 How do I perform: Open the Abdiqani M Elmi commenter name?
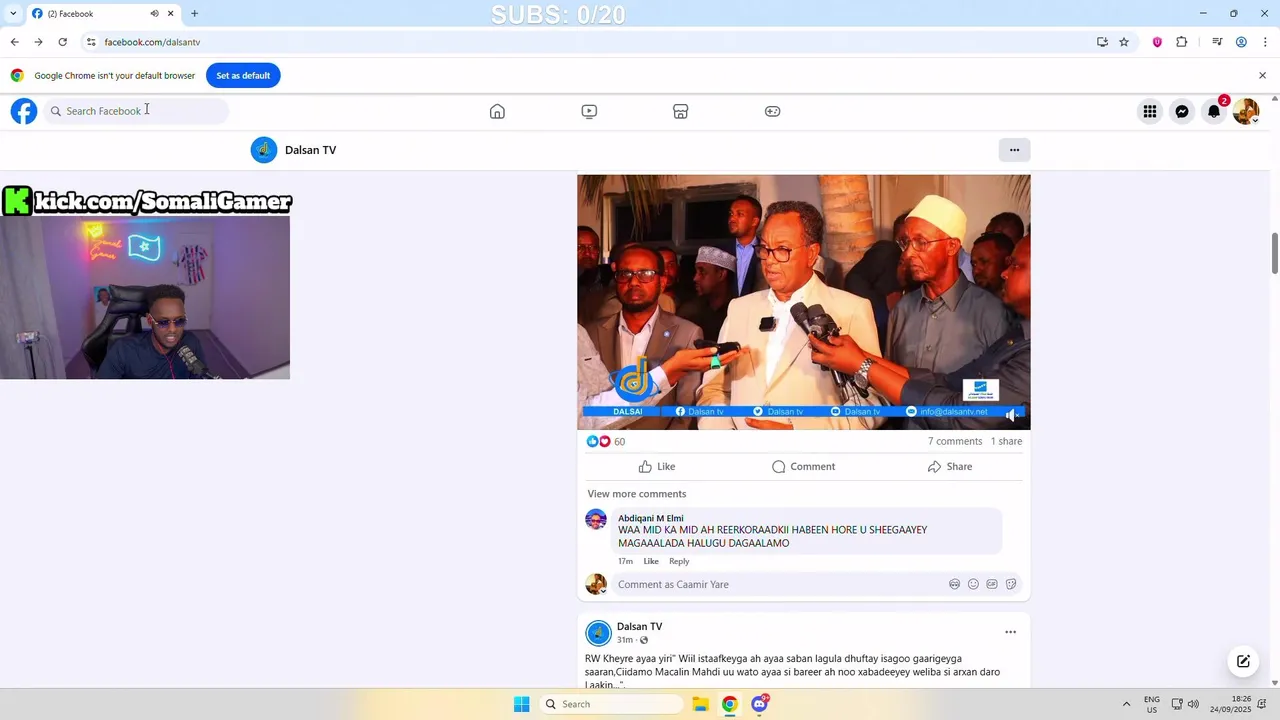pyautogui.click(x=650, y=518)
